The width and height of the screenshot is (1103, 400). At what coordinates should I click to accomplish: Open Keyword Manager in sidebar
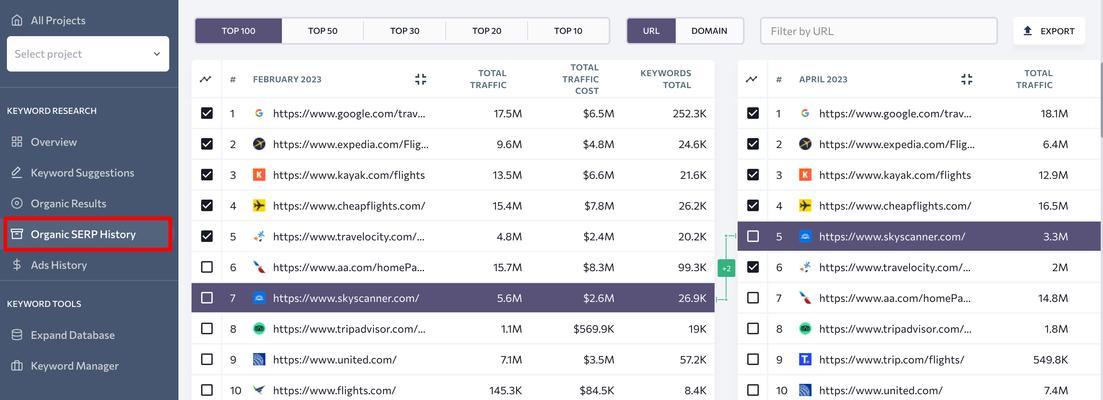(x=75, y=366)
